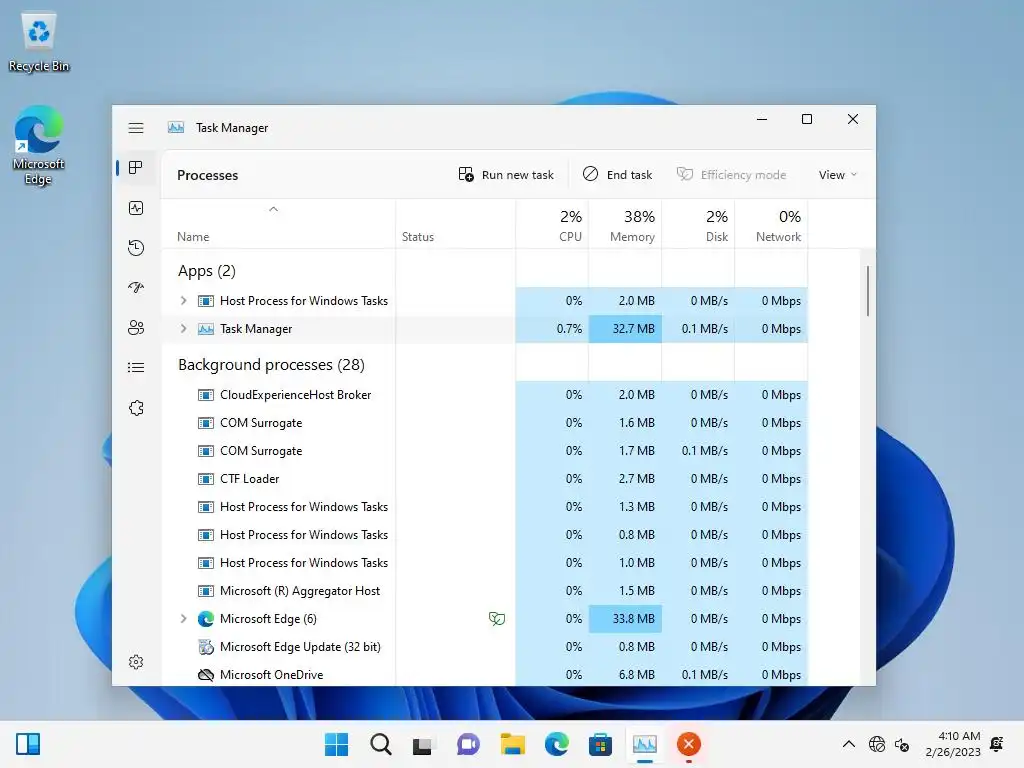Click the Background processes (28) group header

coord(271,365)
